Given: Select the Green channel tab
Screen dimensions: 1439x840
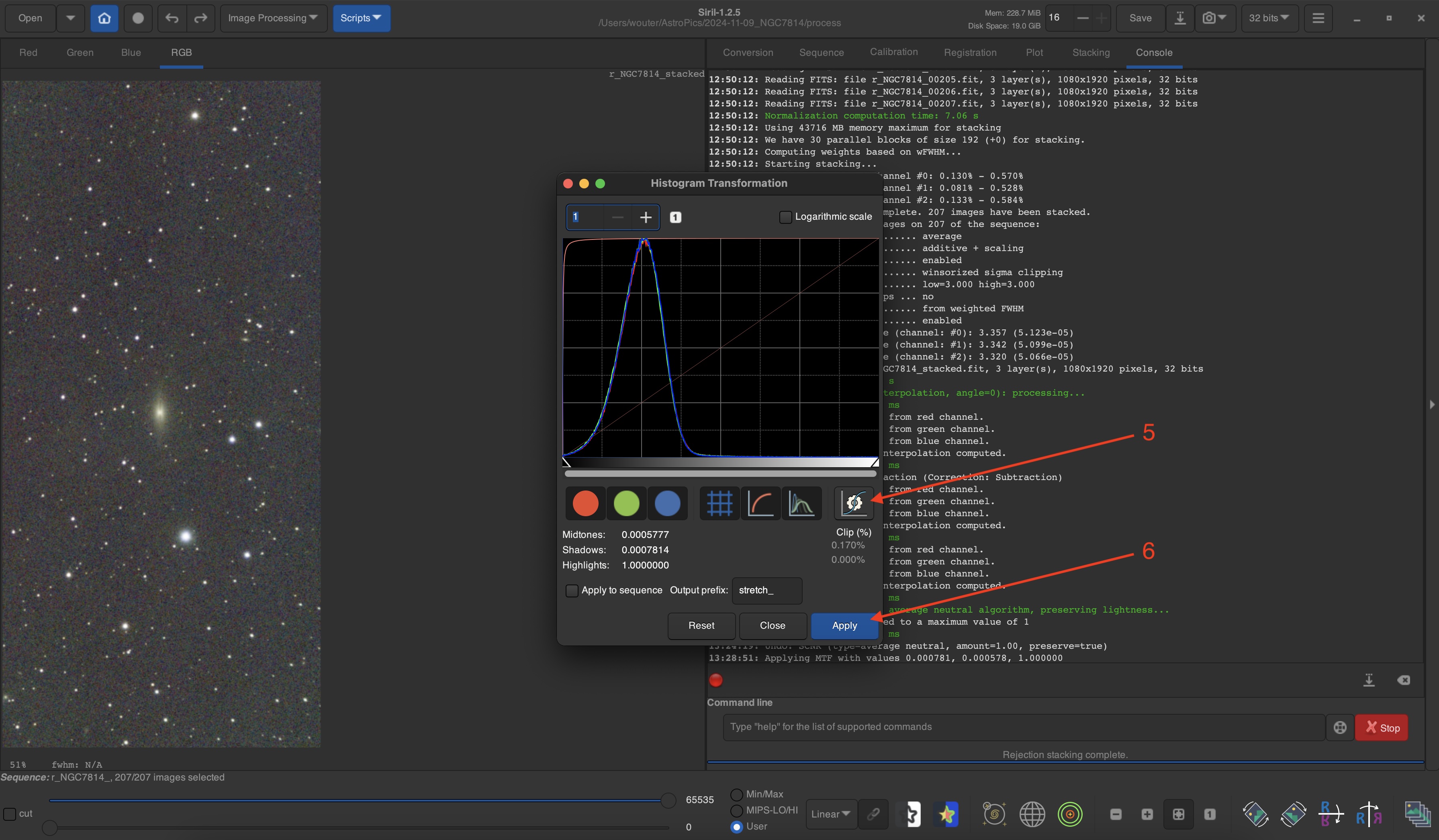Looking at the screenshot, I should [x=80, y=53].
